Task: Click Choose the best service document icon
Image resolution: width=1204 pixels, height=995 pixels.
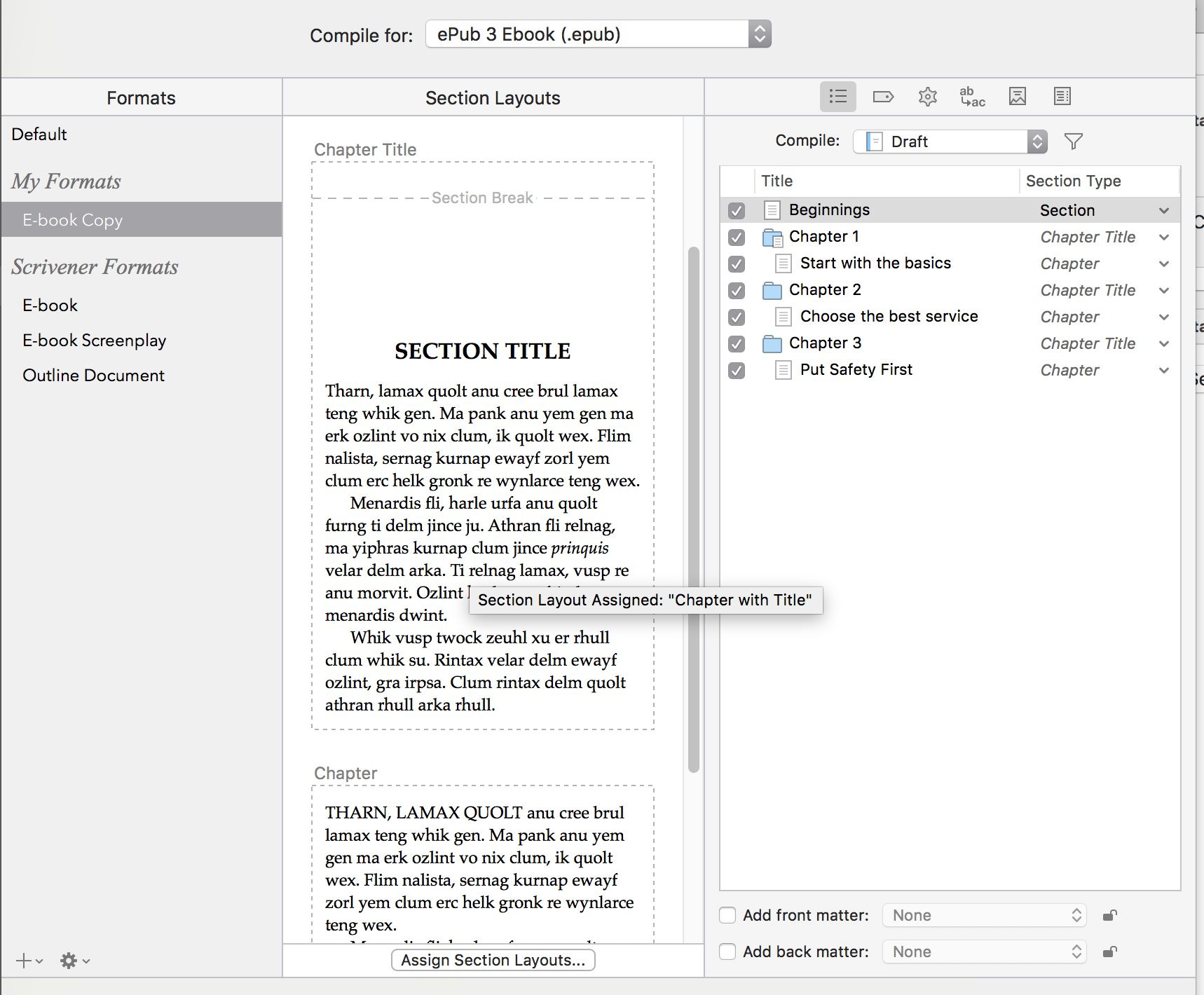Action: tap(784, 317)
